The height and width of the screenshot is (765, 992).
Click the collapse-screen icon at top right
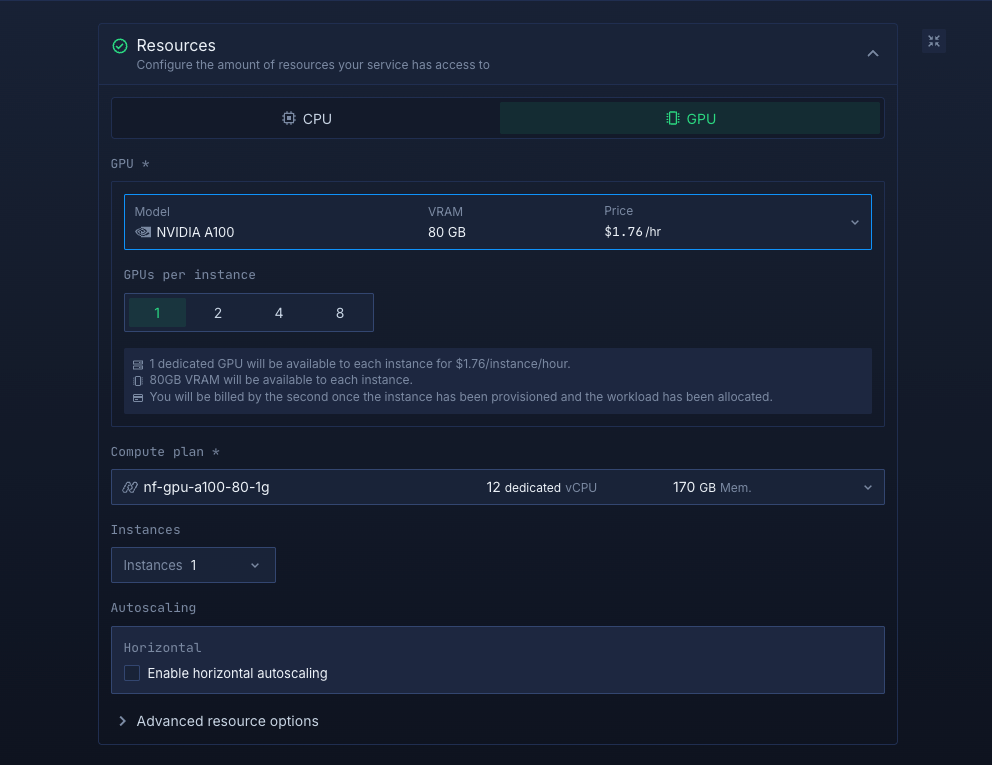tap(933, 41)
